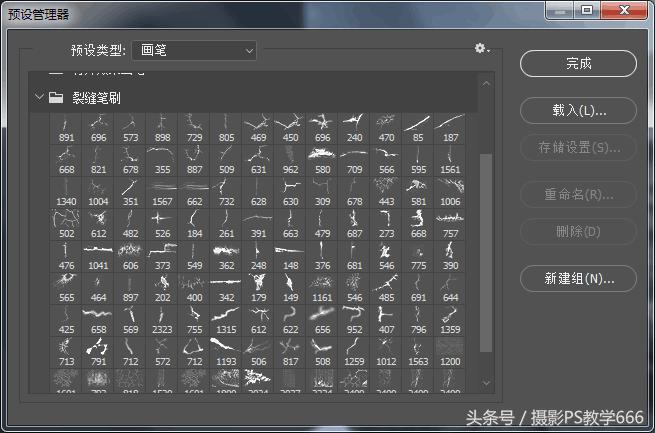
Task: Select the 裂缝笔刷 group name
Action: [x=96, y=98]
